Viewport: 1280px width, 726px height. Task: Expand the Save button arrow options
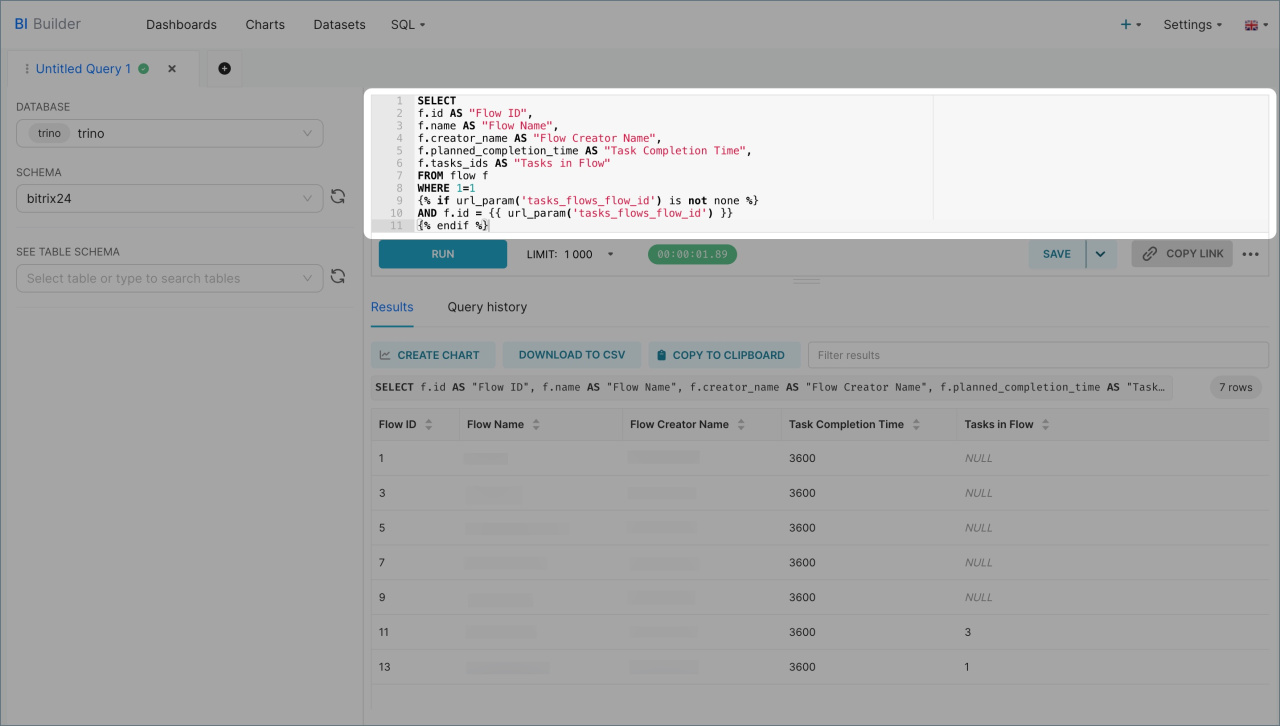(1100, 254)
